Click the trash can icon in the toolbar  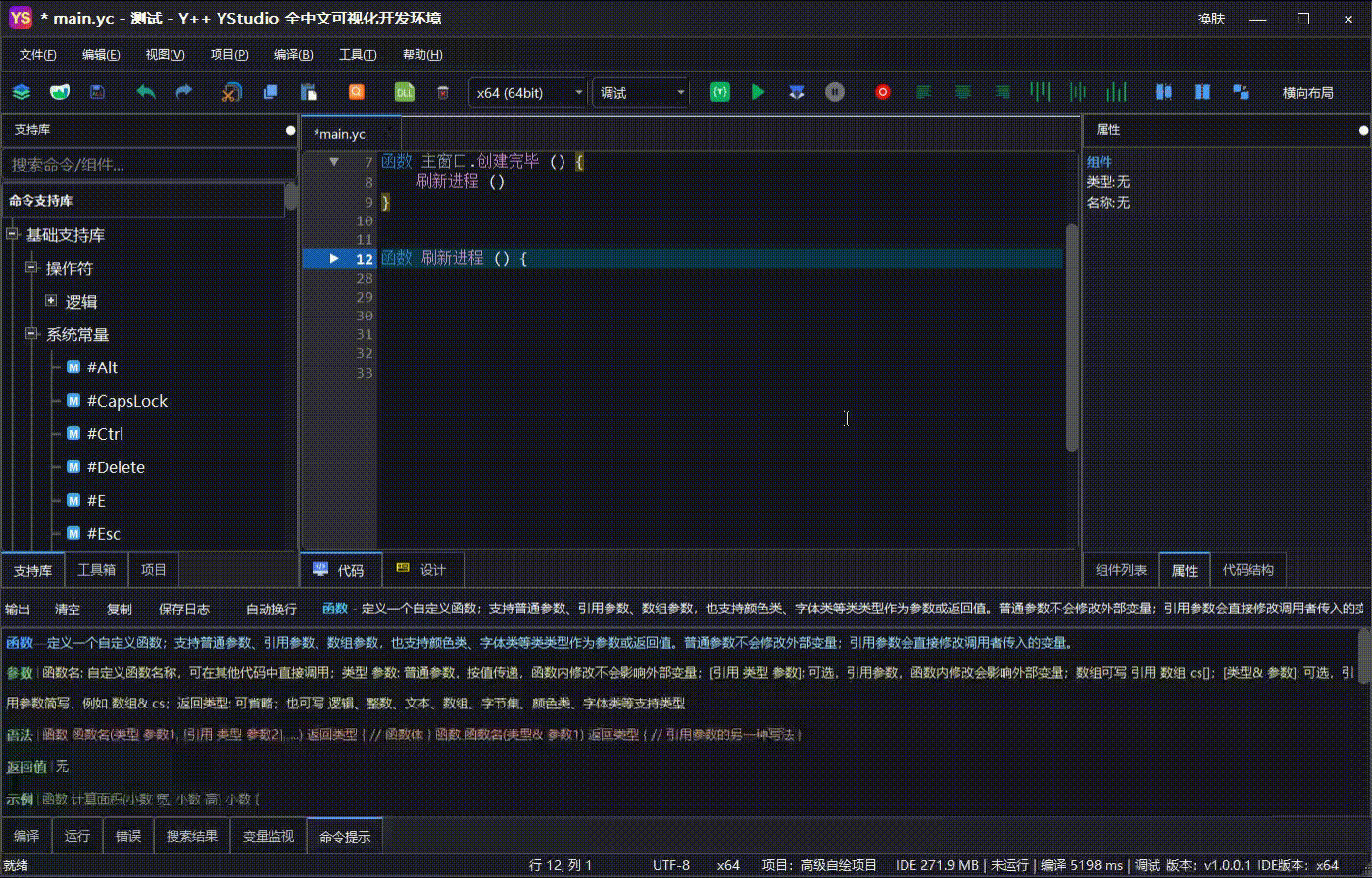[442, 92]
